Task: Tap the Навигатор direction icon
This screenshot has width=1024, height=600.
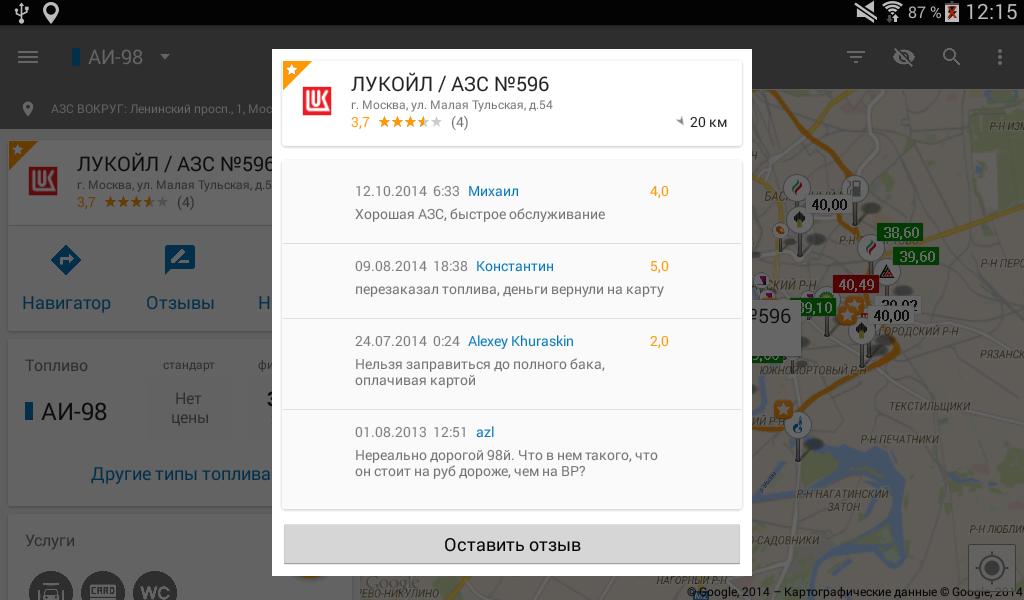Action: pos(66,261)
